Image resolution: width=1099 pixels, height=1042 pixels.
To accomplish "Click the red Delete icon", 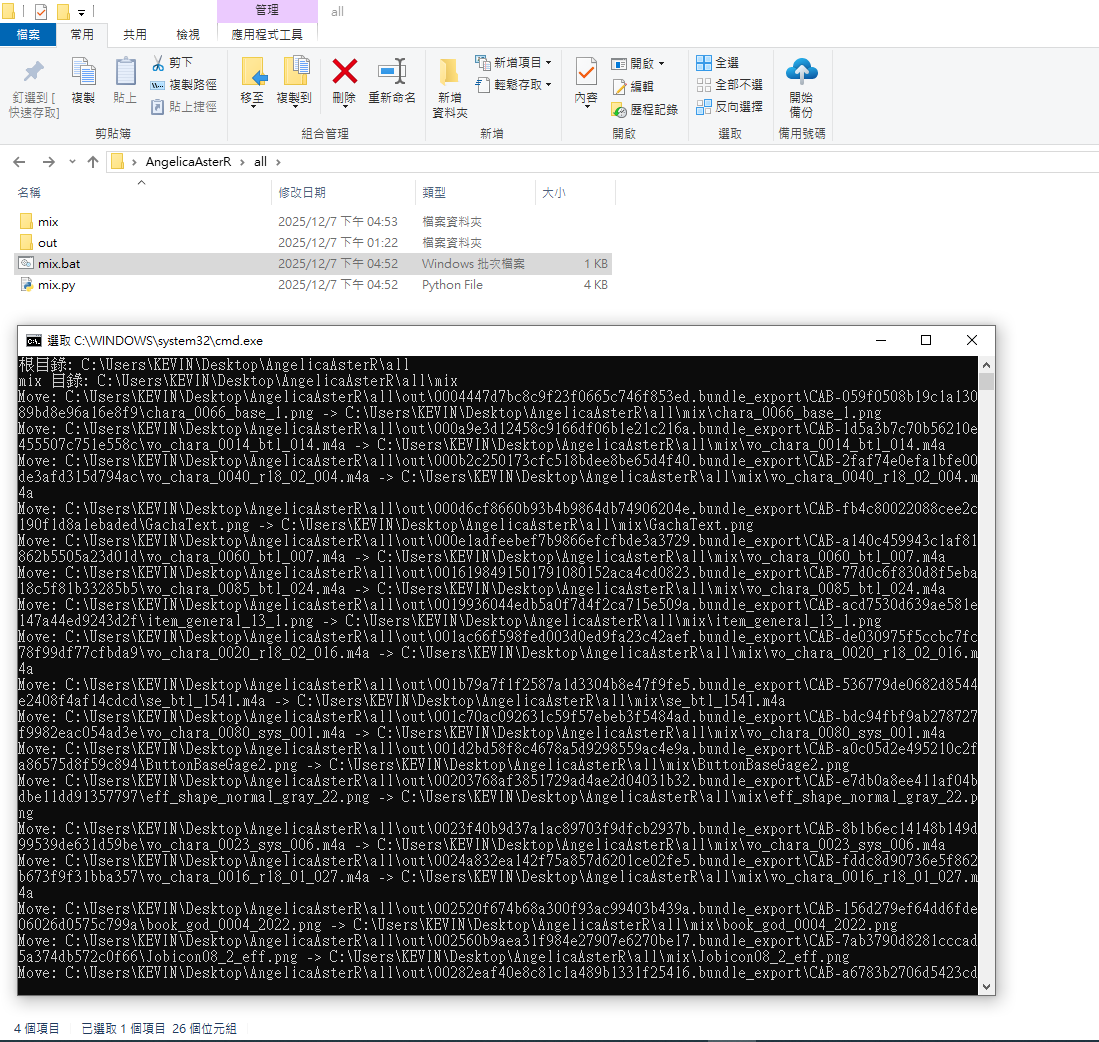I will (344, 72).
